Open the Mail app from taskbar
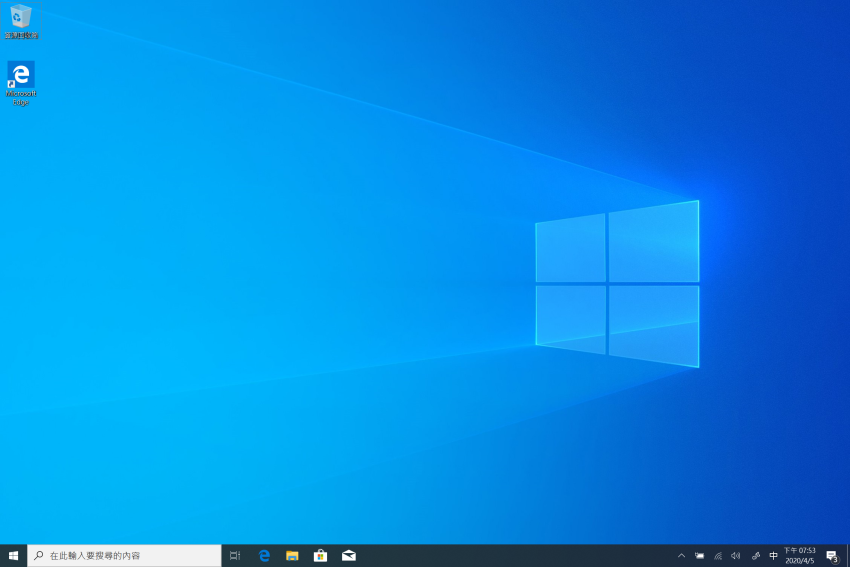Viewport: 850px width, 567px height. pos(349,556)
